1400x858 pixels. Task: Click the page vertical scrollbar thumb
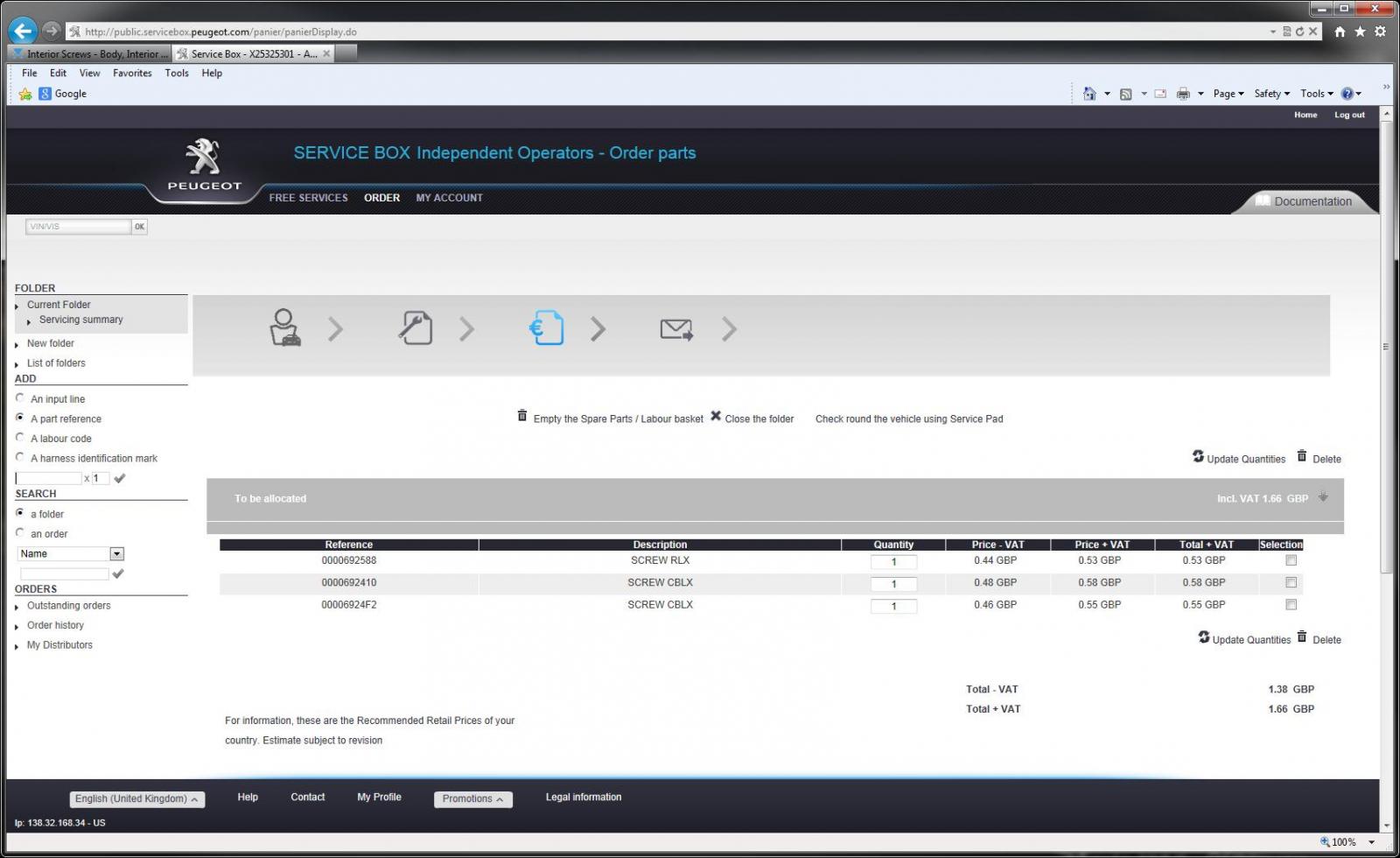pyautogui.click(x=1386, y=347)
